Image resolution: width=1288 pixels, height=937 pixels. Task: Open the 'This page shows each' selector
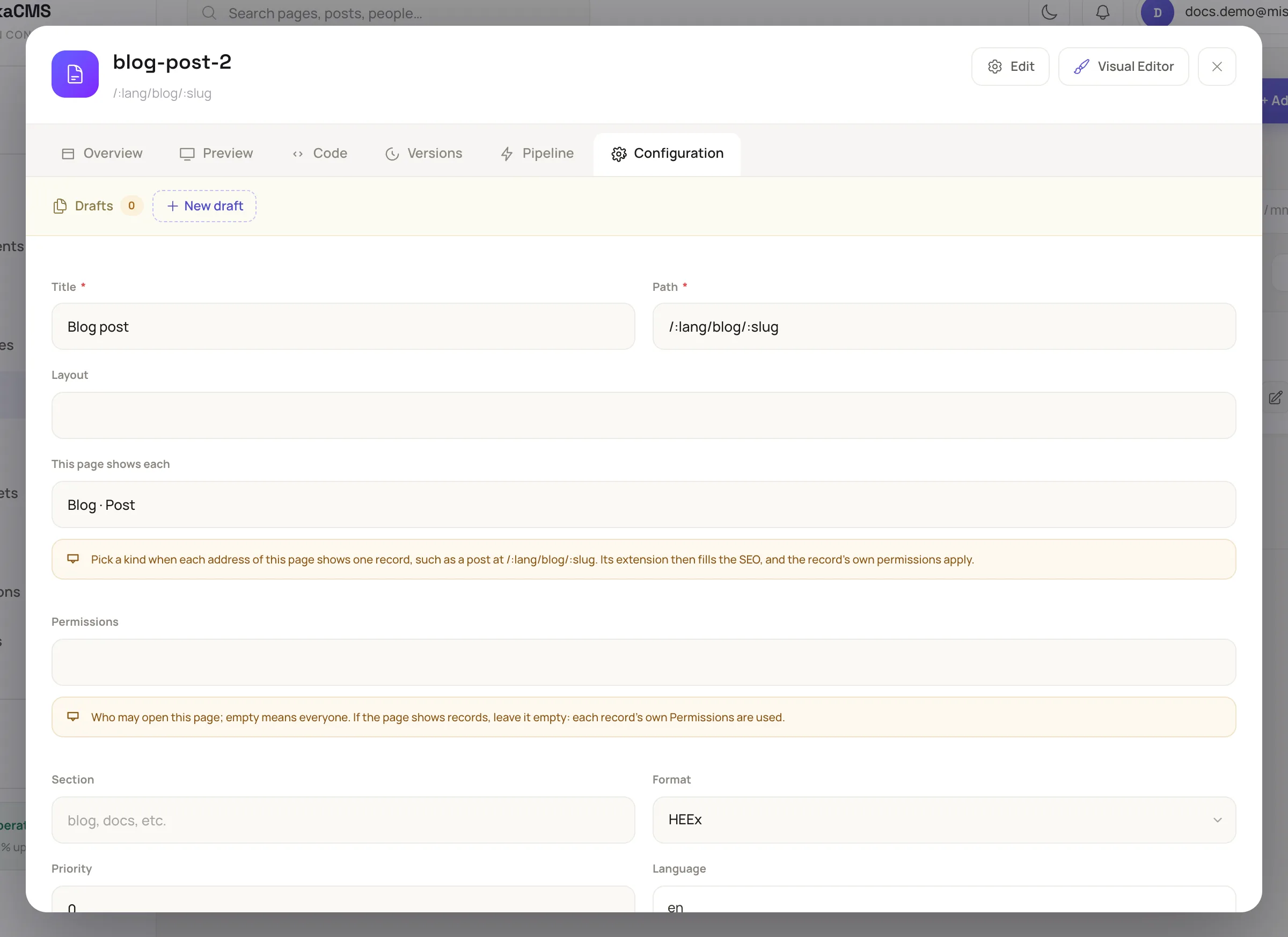(643, 504)
